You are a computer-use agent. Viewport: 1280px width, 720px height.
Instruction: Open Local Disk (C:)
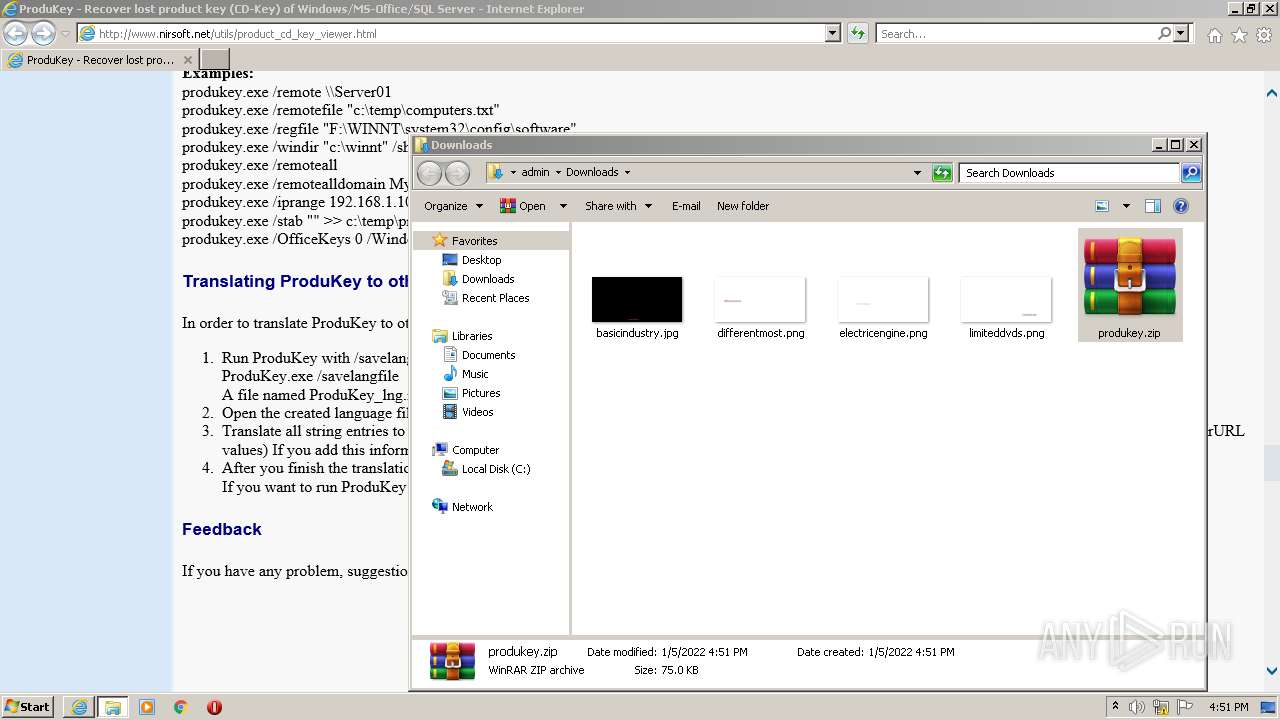495,469
